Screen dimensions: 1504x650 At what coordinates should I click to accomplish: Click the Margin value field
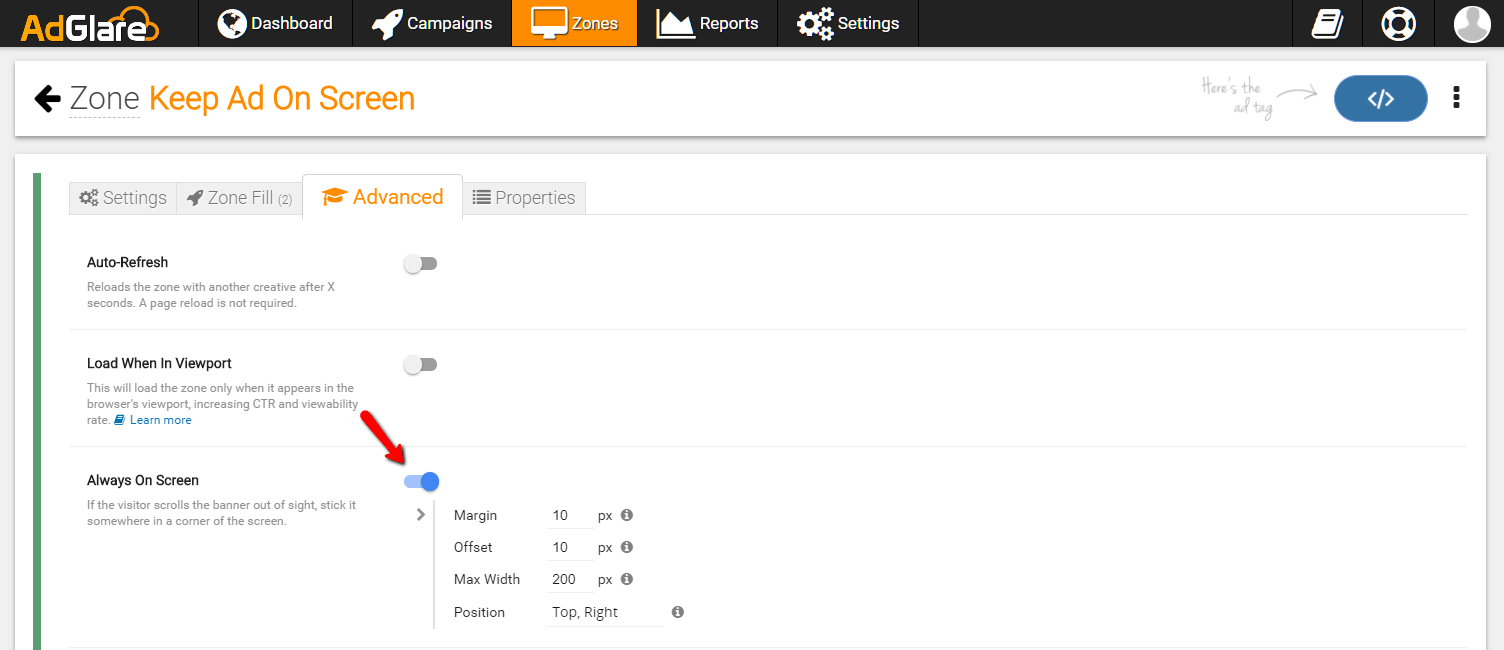[x=571, y=516]
